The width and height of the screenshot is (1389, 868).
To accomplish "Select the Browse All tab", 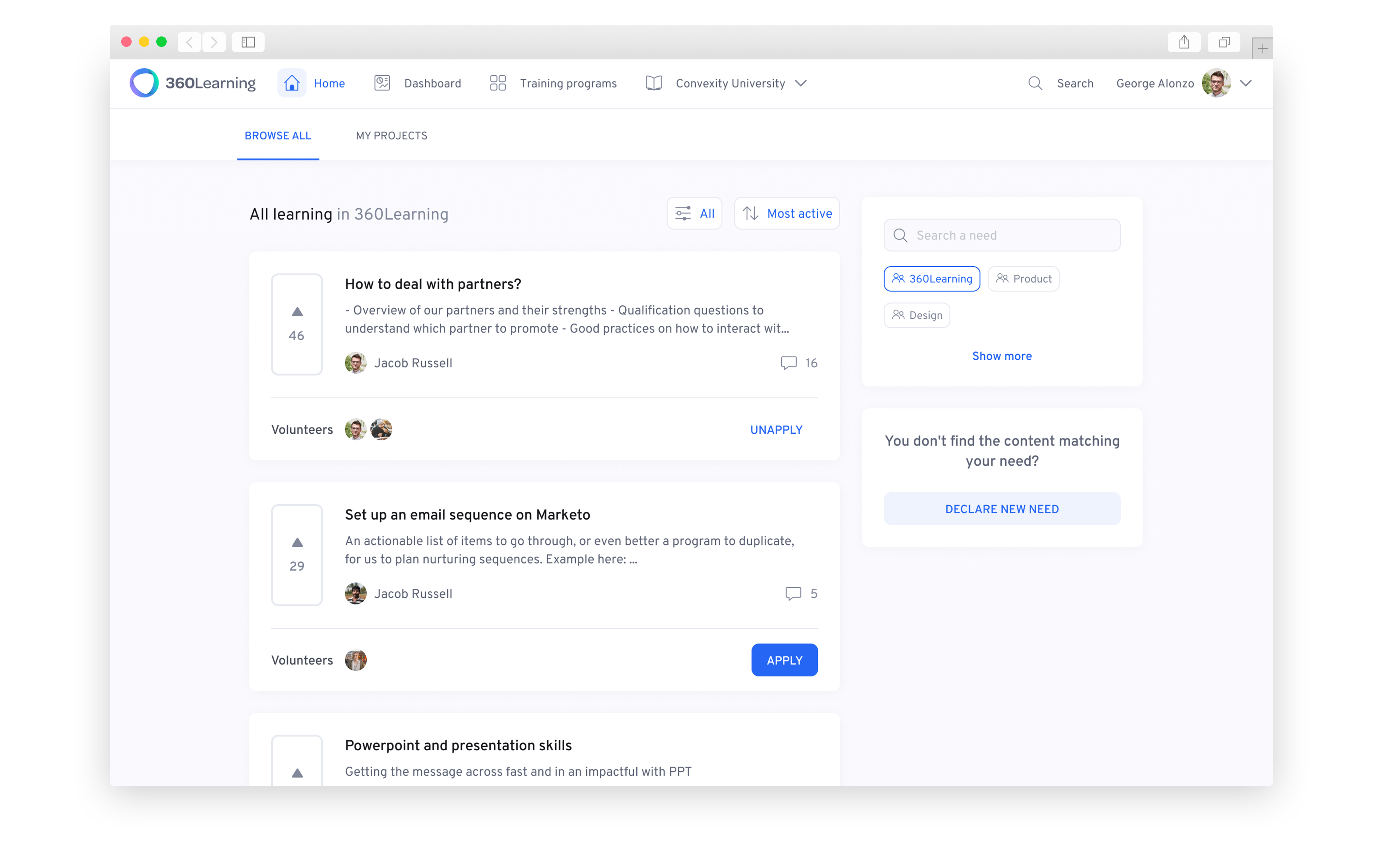I will (x=278, y=136).
